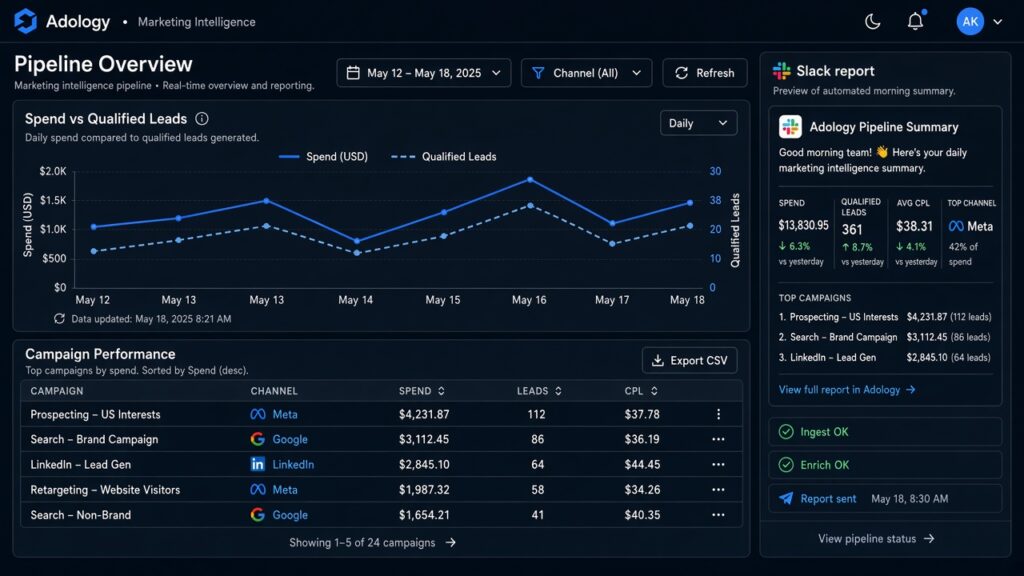1024x576 pixels.
Task: Toggle the Qualified Leads legend series
Action: tap(443, 157)
